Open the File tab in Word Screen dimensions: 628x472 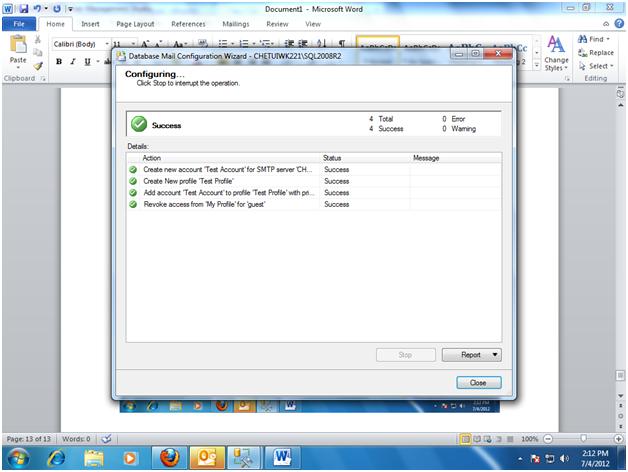tap(19, 24)
